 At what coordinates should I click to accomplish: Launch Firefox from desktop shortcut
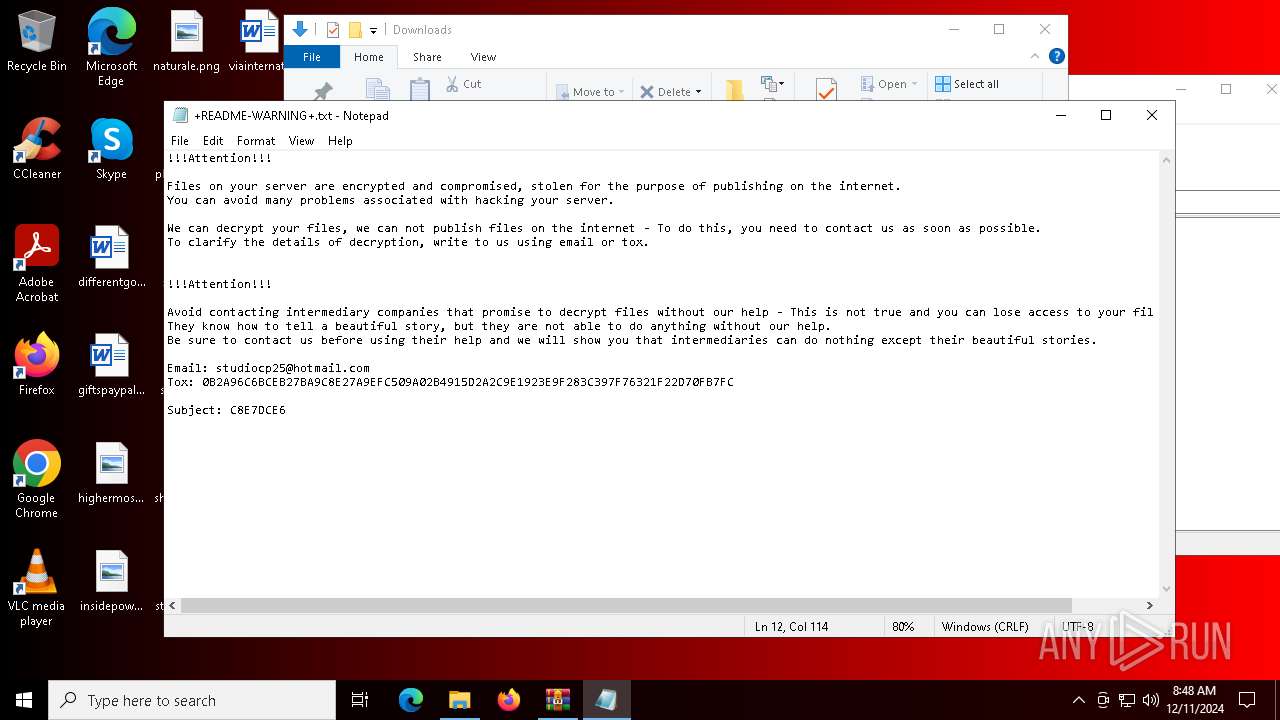tap(37, 365)
